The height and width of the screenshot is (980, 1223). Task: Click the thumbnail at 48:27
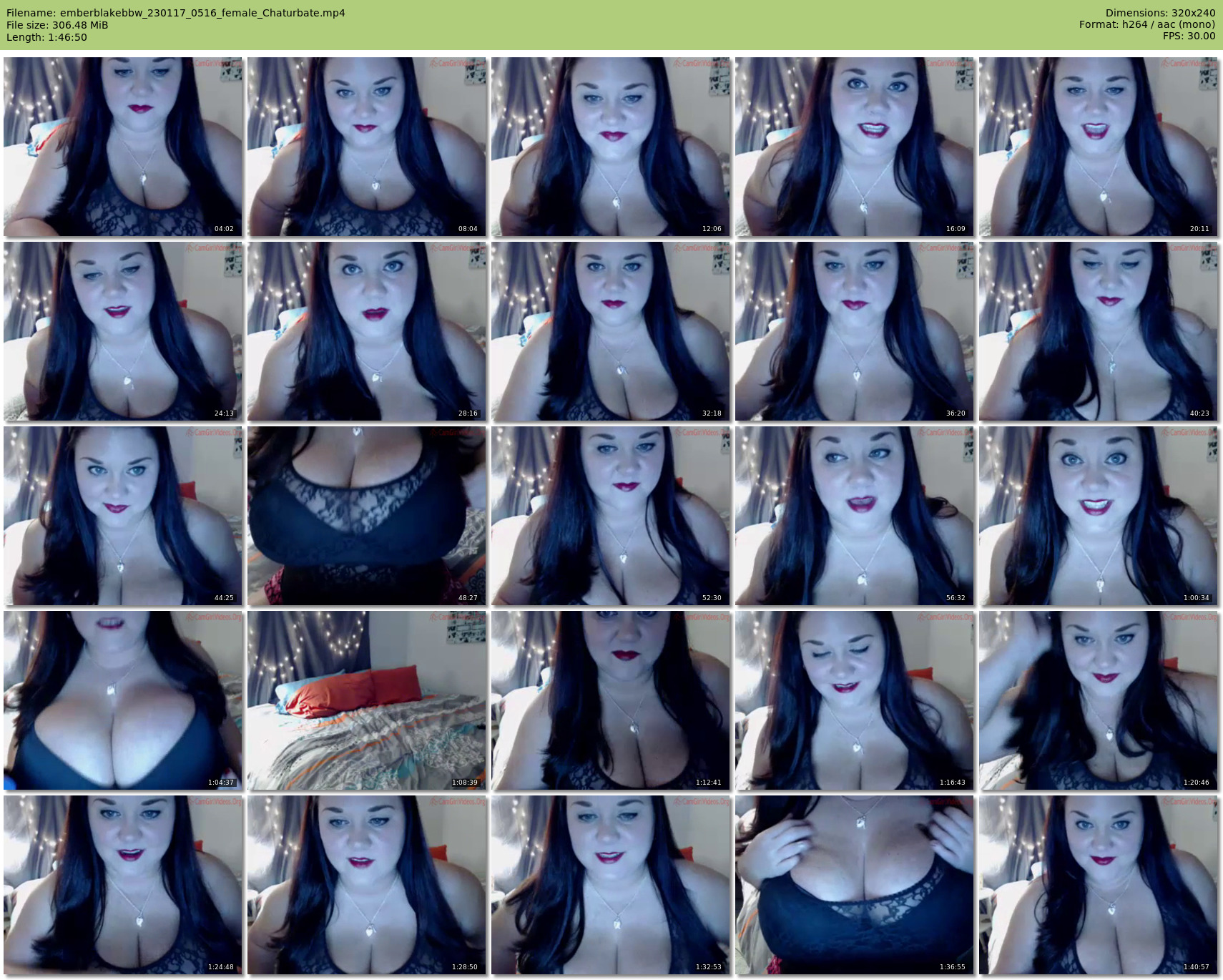click(x=367, y=516)
